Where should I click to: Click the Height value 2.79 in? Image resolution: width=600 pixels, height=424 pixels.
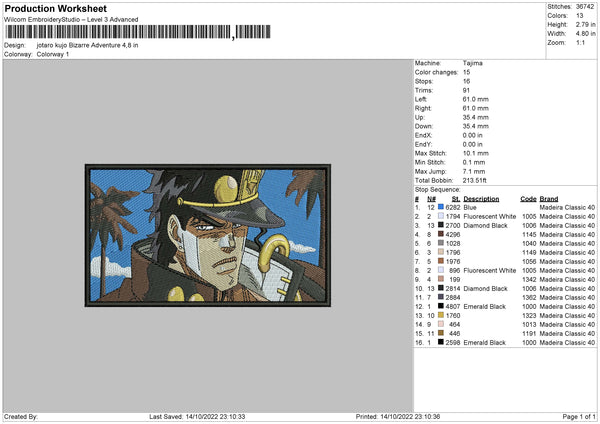tap(585, 24)
